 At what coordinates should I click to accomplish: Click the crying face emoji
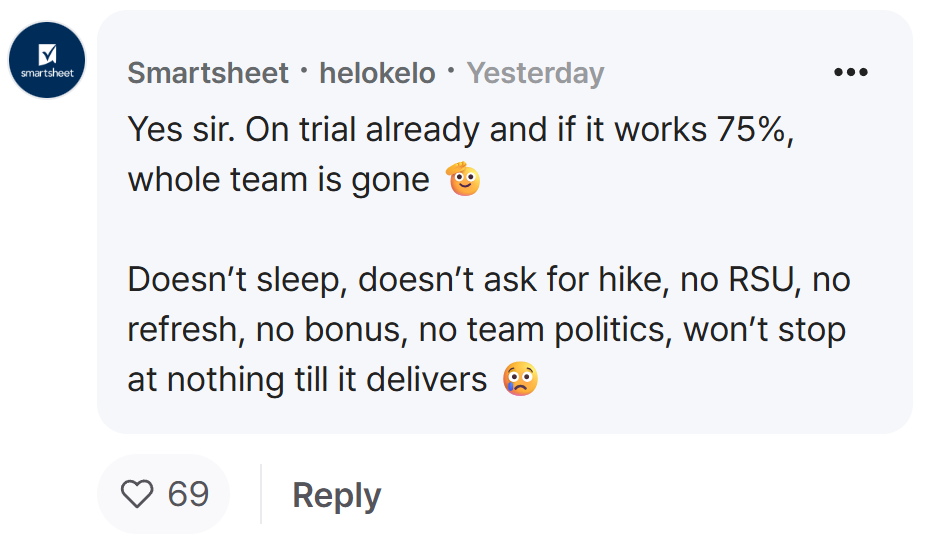tap(521, 379)
